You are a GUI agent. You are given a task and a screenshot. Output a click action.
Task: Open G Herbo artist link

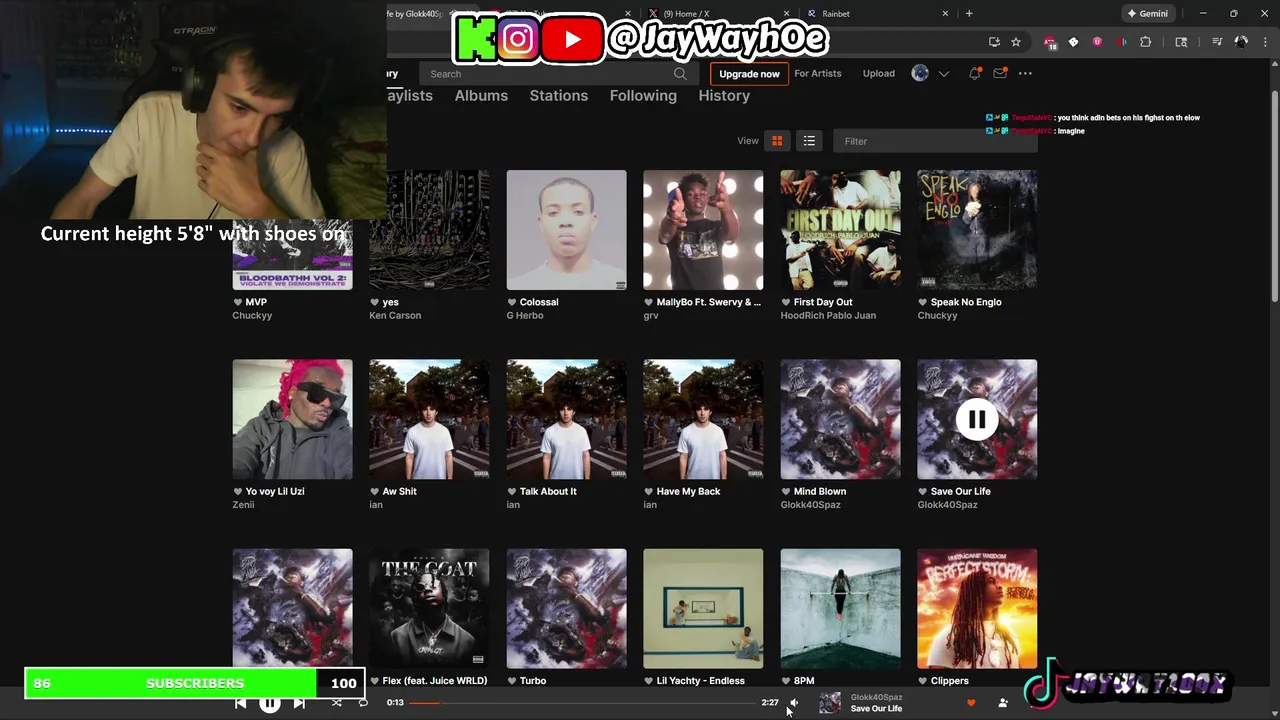tap(525, 316)
